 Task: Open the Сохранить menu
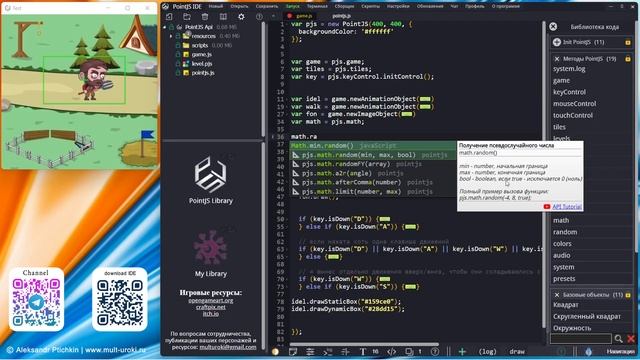[x=267, y=6]
